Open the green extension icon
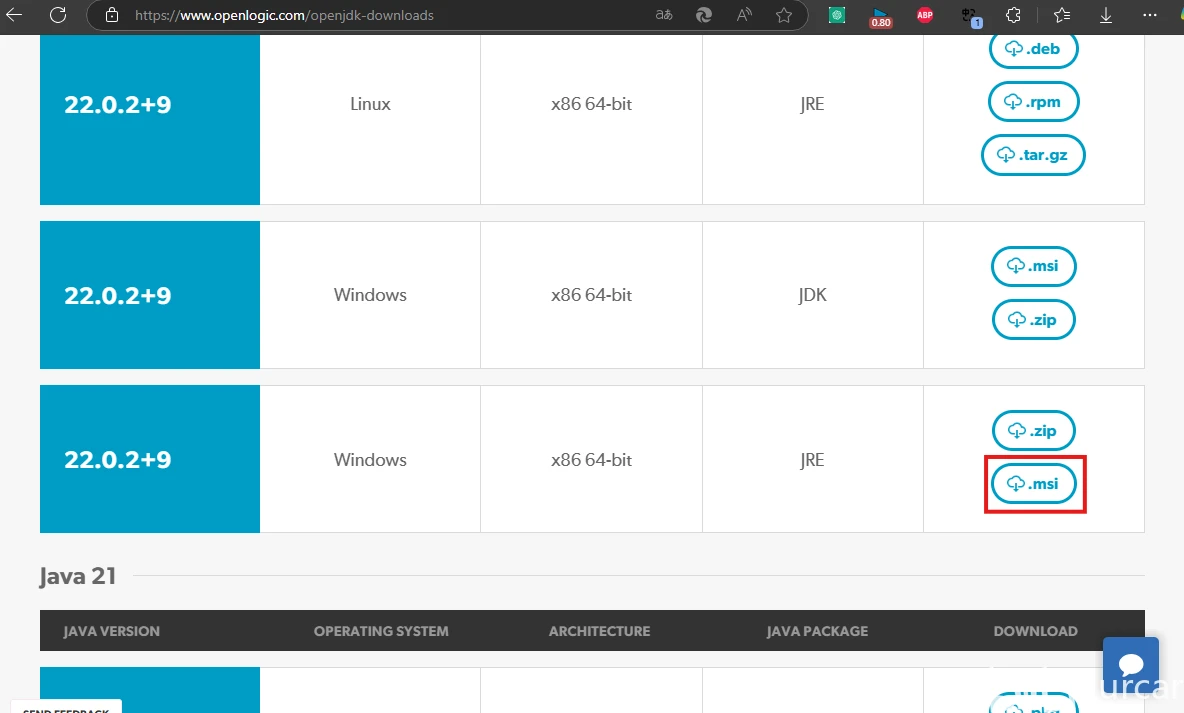This screenshot has height=713, width=1184. point(837,14)
